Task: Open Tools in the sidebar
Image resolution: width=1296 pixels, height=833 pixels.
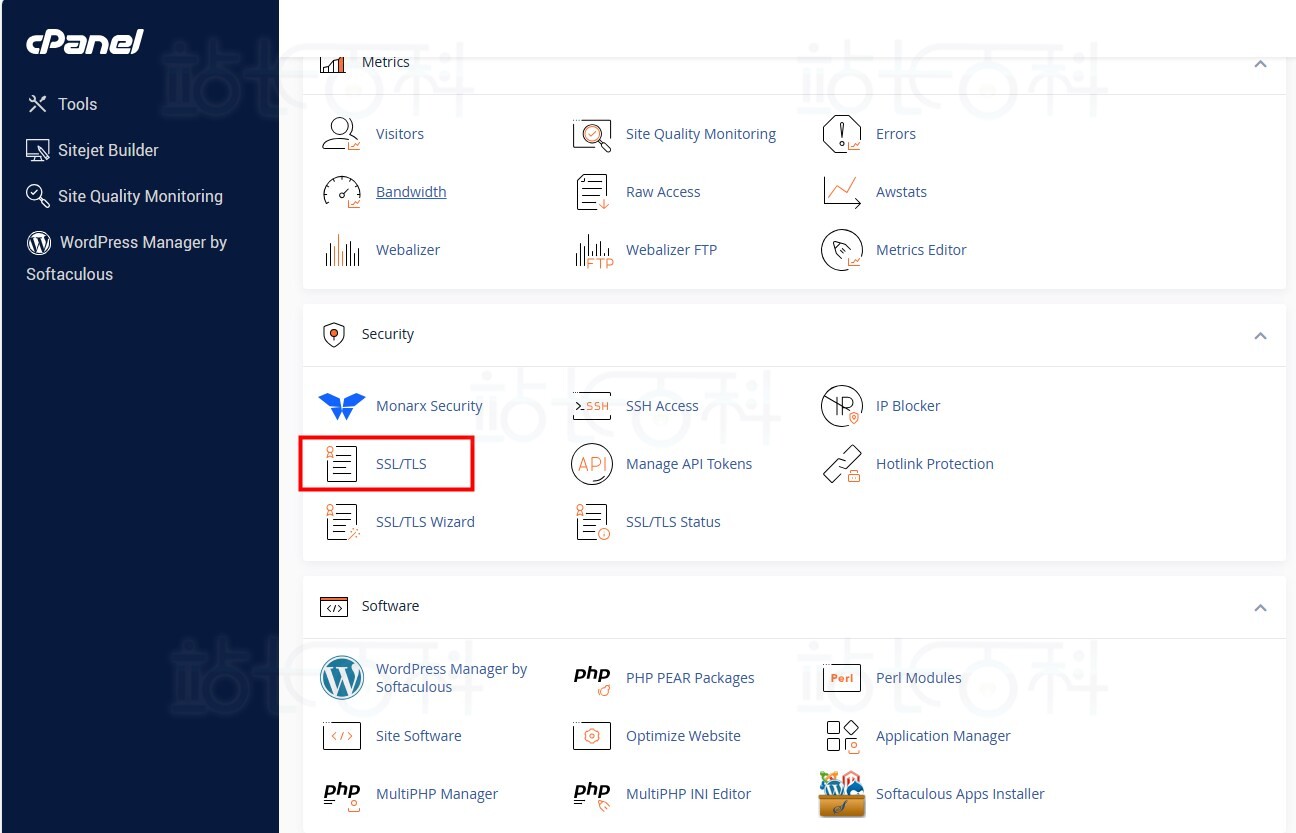Action: (x=62, y=104)
